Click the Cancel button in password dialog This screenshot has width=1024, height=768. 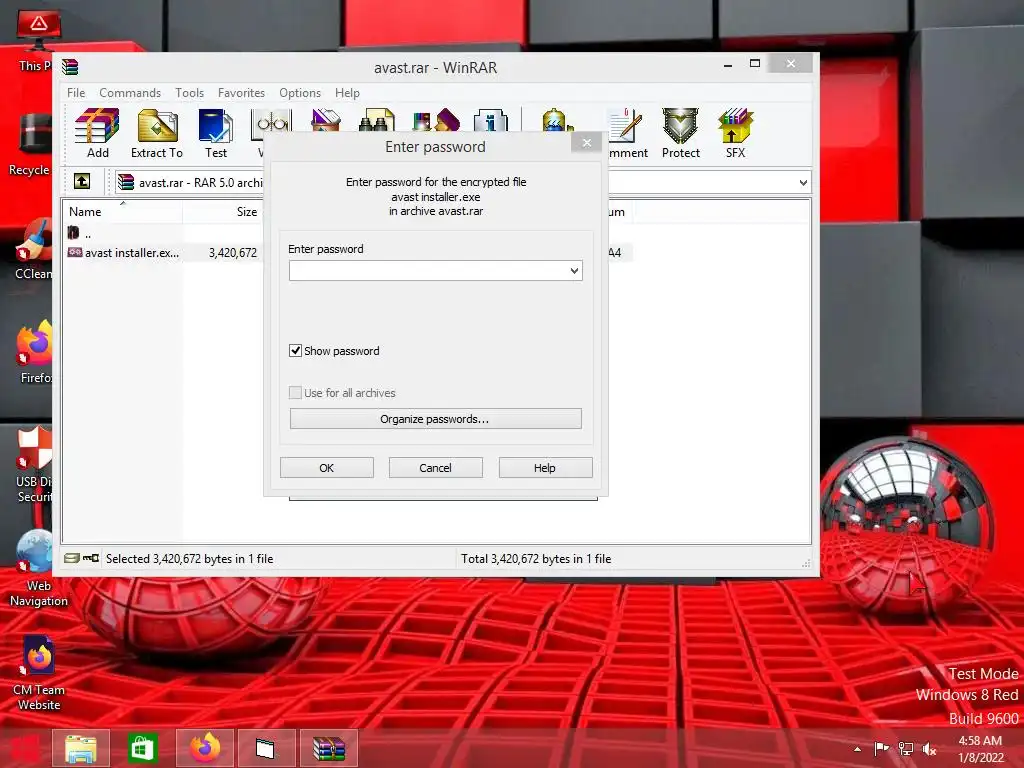pyautogui.click(x=436, y=468)
